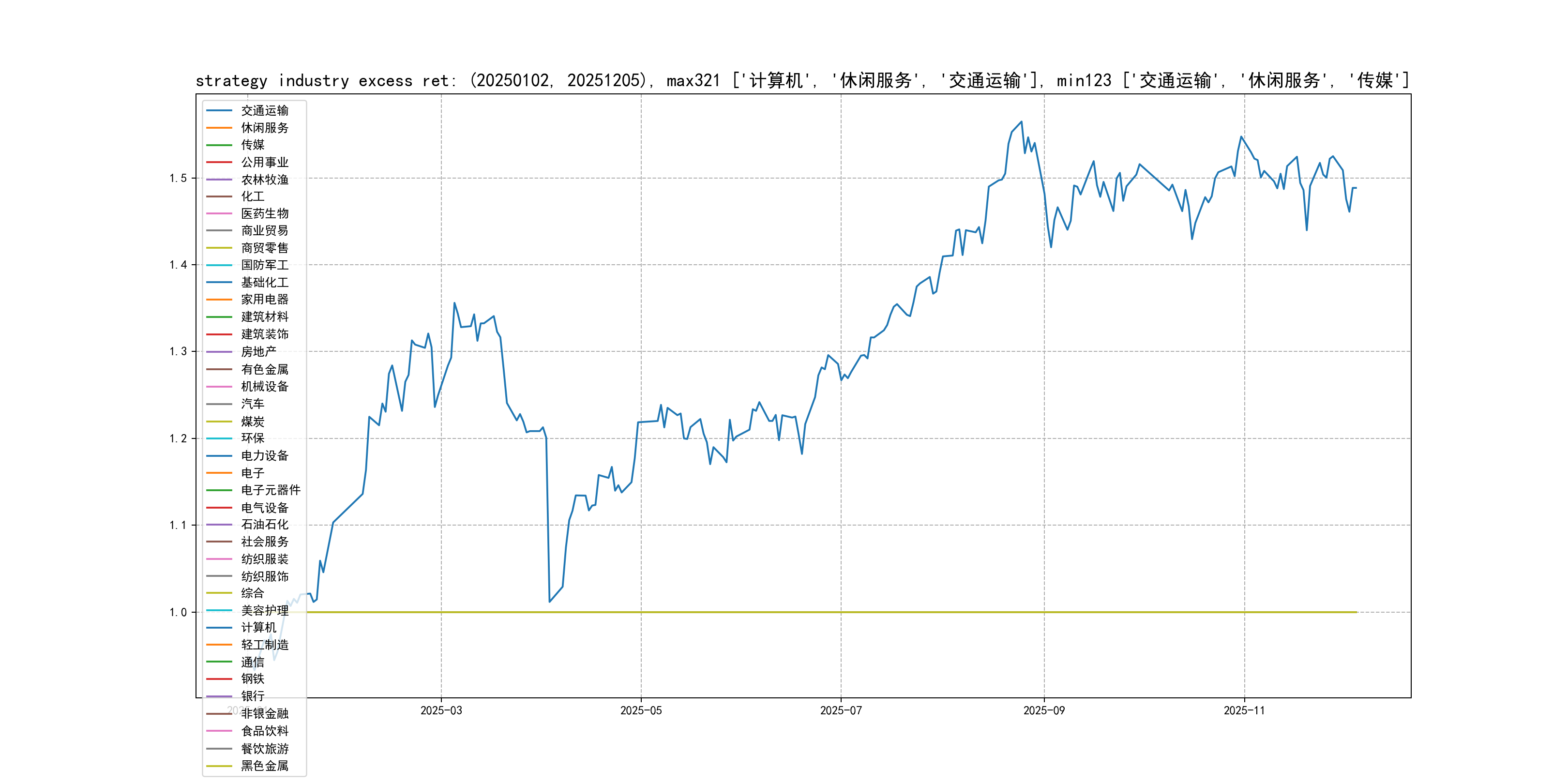
Task: Click the 1.0 y-axis tick label
Action: click(x=178, y=612)
